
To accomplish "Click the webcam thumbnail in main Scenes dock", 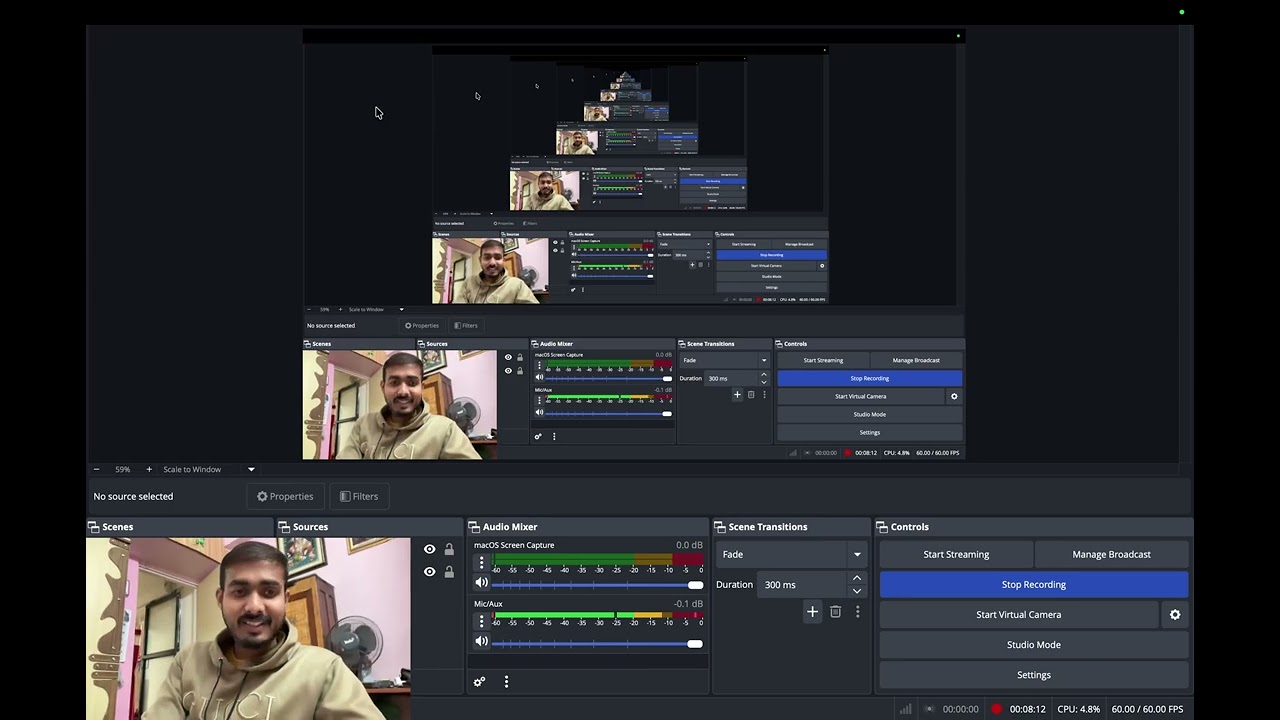I will tap(248, 629).
